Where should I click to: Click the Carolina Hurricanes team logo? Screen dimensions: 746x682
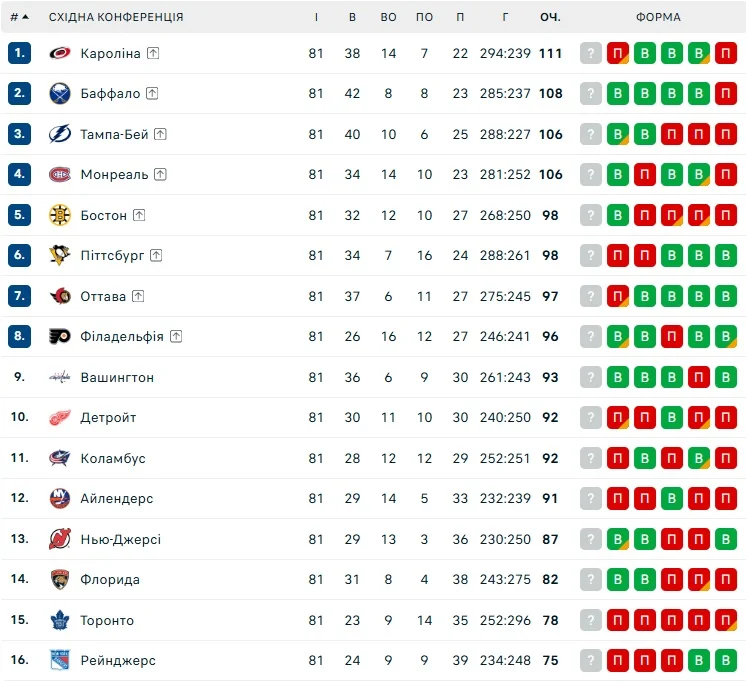click(60, 53)
